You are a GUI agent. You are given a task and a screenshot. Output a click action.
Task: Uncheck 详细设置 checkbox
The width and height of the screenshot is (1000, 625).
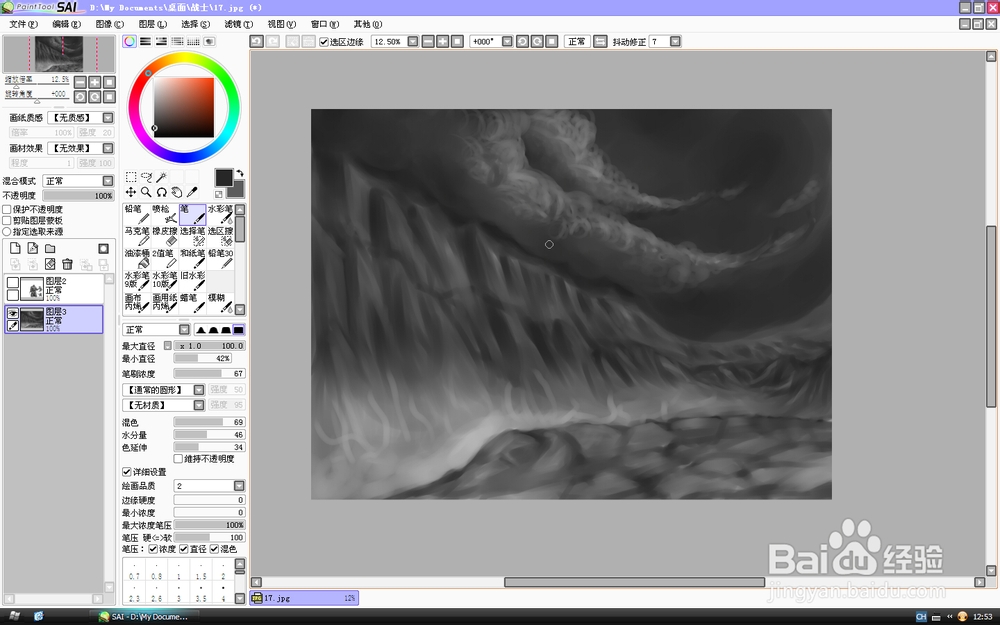[126, 472]
